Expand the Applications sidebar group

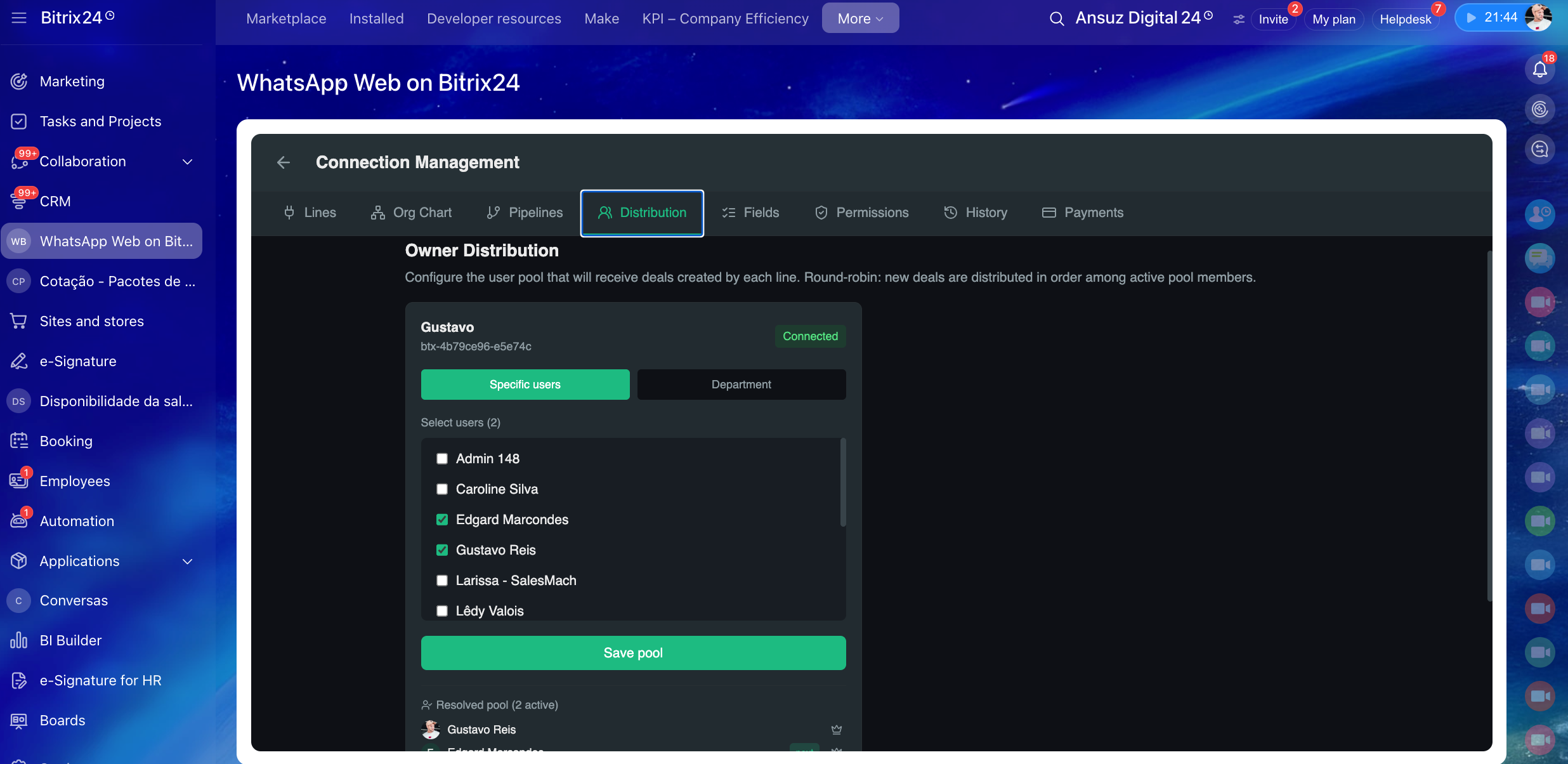tap(188, 562)
